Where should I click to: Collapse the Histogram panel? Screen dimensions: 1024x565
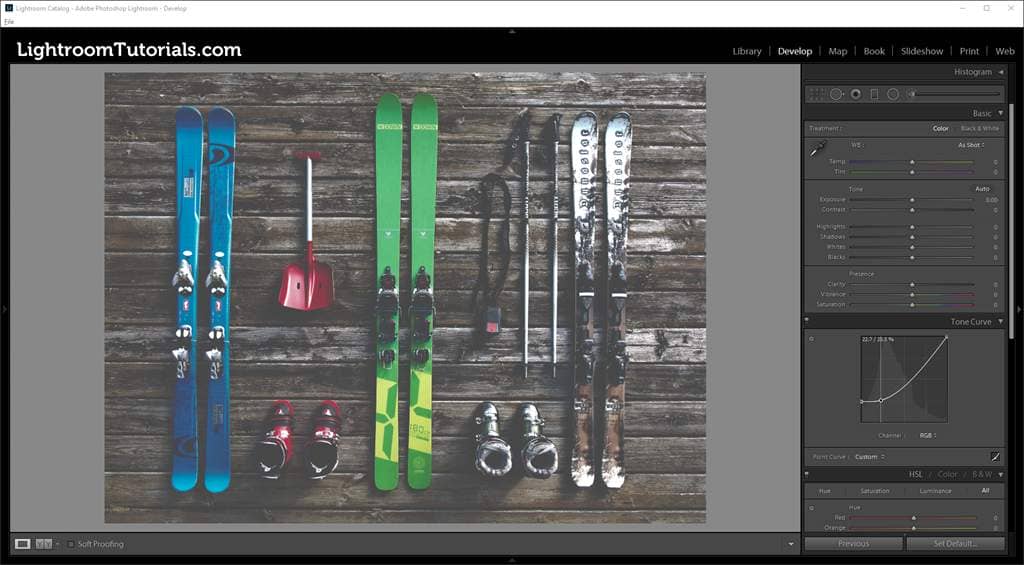tap(1000, 72)
